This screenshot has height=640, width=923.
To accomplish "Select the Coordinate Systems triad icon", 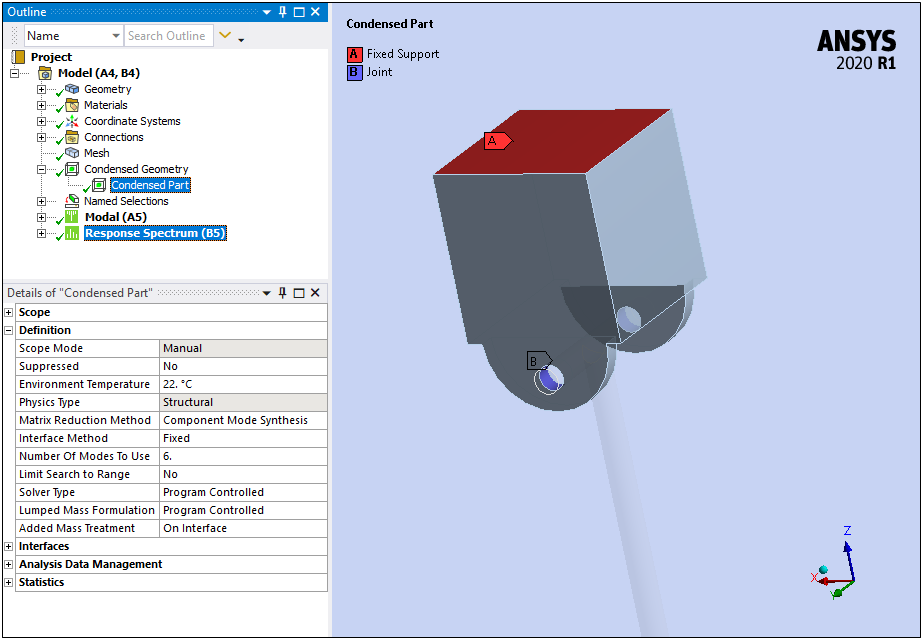I will pos(72,121).
